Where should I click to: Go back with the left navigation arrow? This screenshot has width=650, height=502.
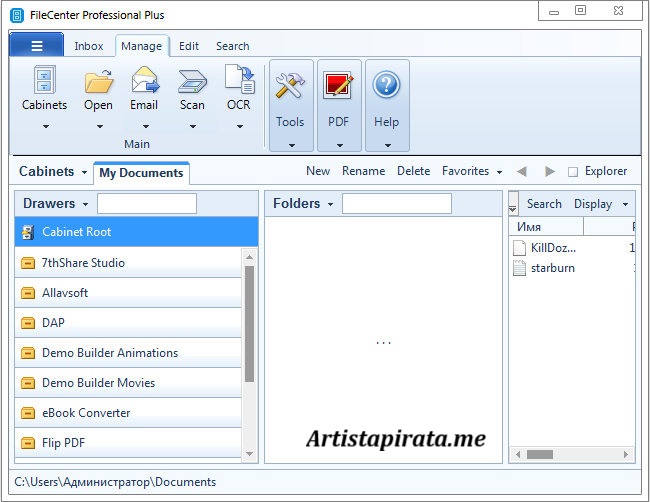pos(522,171)
